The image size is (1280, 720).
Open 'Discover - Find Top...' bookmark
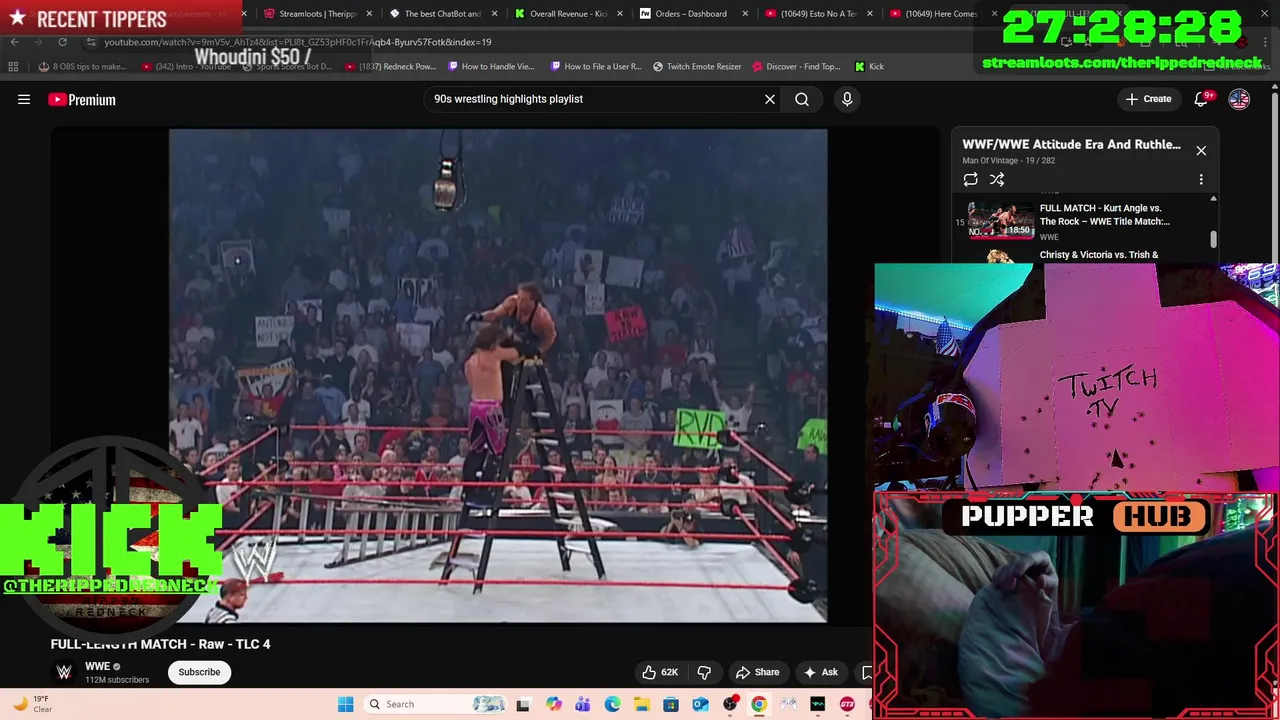tap(796, 66)
